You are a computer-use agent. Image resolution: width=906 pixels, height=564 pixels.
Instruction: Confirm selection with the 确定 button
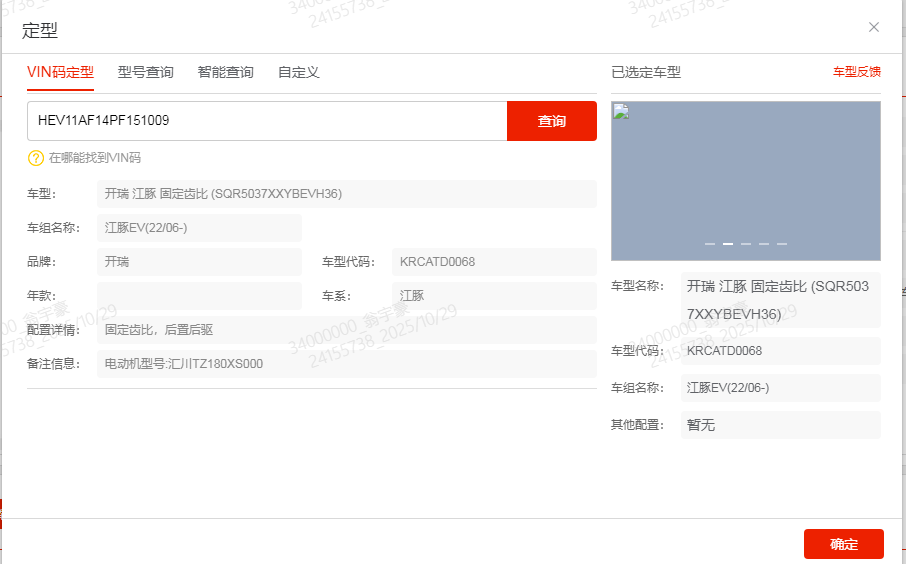843,544
